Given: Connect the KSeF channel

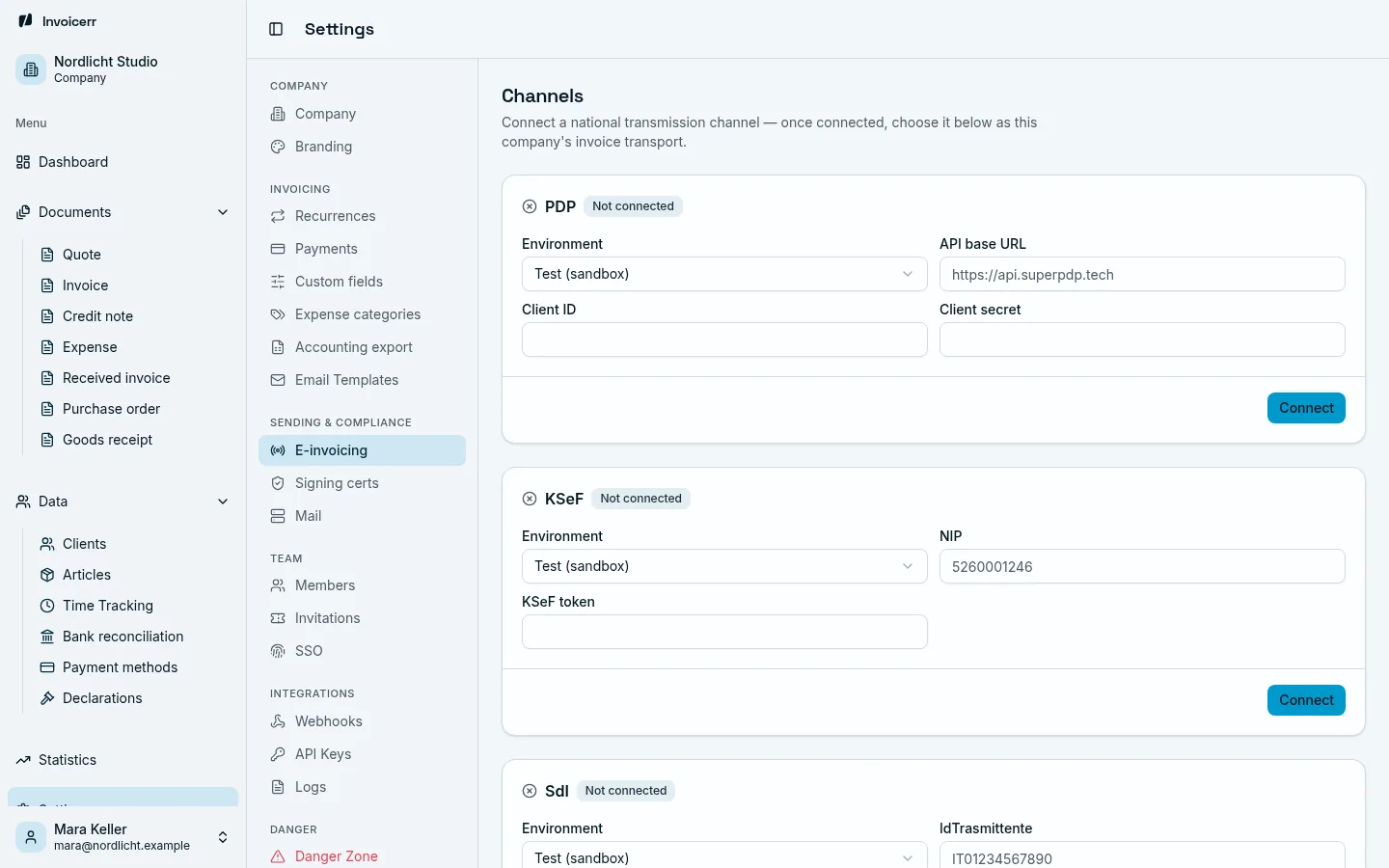Looking at the screenshot, I should coord(1306,700).
